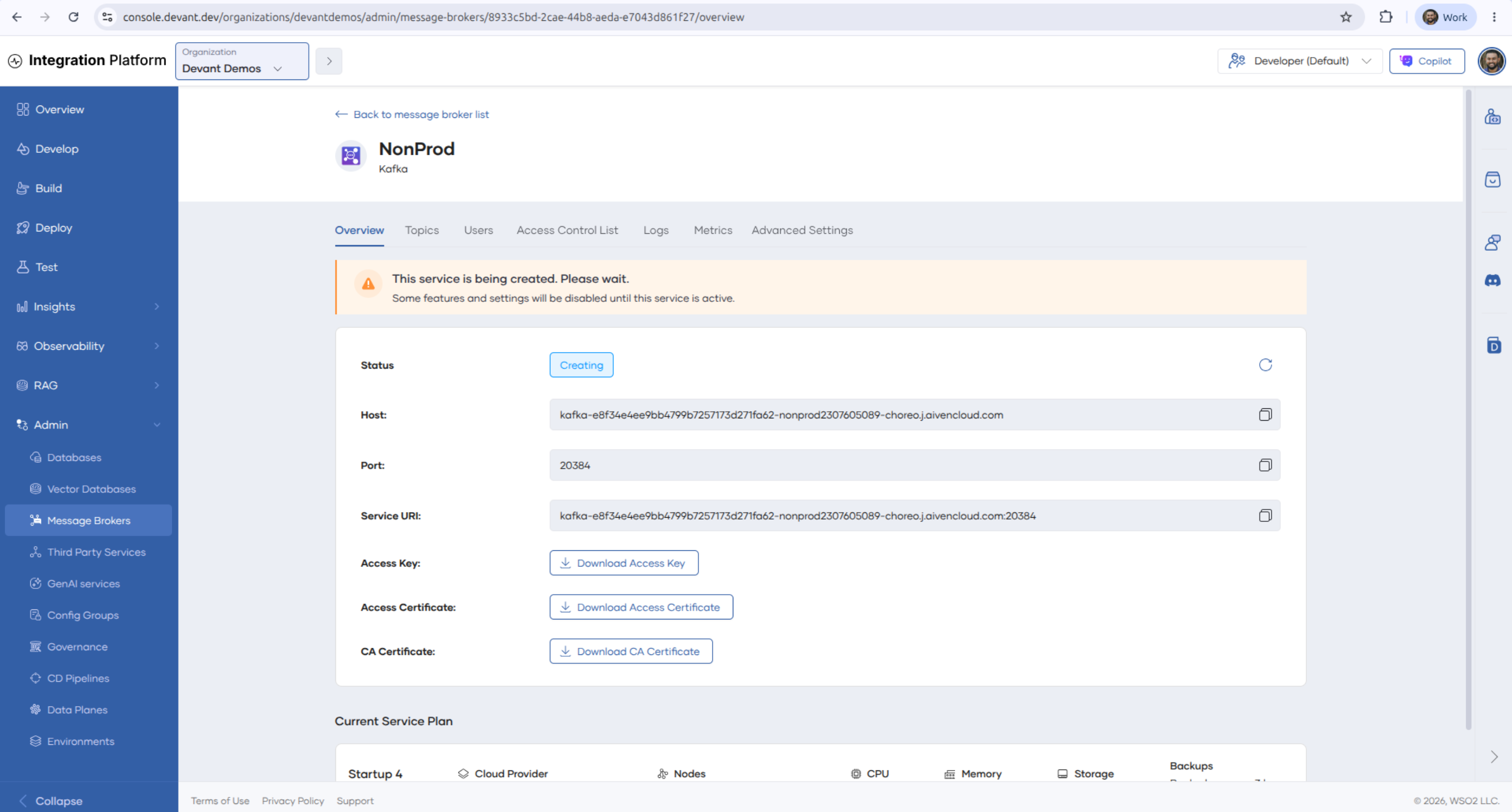Screen dimensions: 1512x812
Task: Switch to the Topics tab
Action: click(422, 230)
